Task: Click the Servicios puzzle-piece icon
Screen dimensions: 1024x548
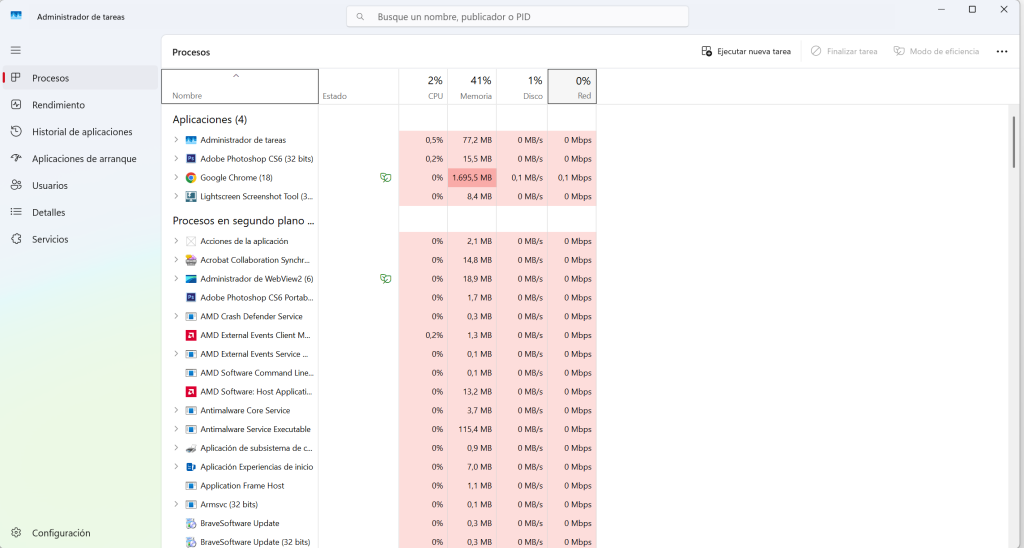Action: [x=16, y=239]
